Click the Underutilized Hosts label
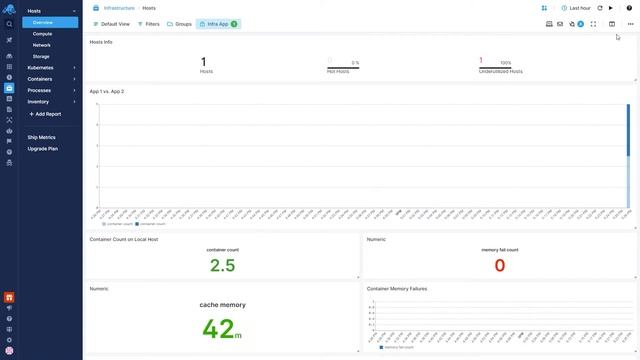Viewport: 640px width, 360px height. (x=501, y=71)
